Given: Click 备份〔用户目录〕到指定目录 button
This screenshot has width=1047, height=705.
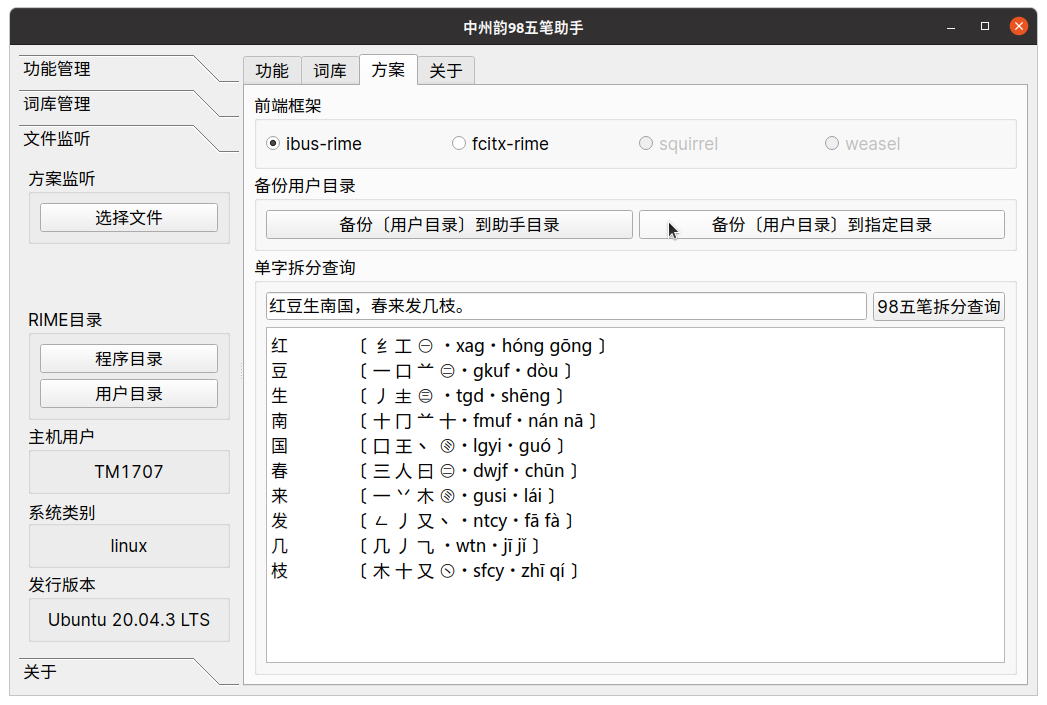Looking at the screenshot, I should (822, 224).
